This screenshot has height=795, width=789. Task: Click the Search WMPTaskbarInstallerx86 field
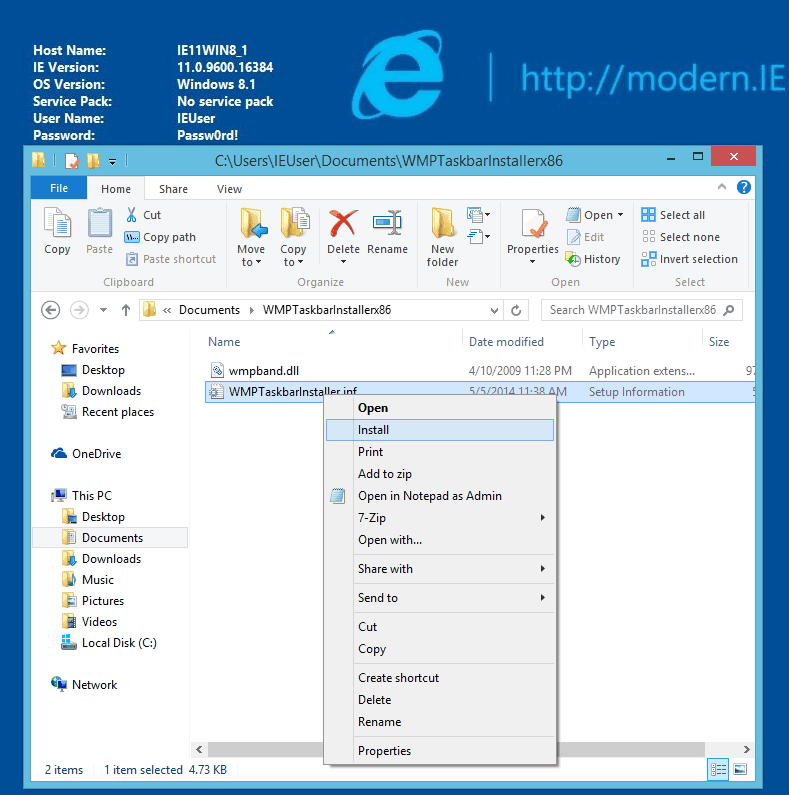point(642,310)
